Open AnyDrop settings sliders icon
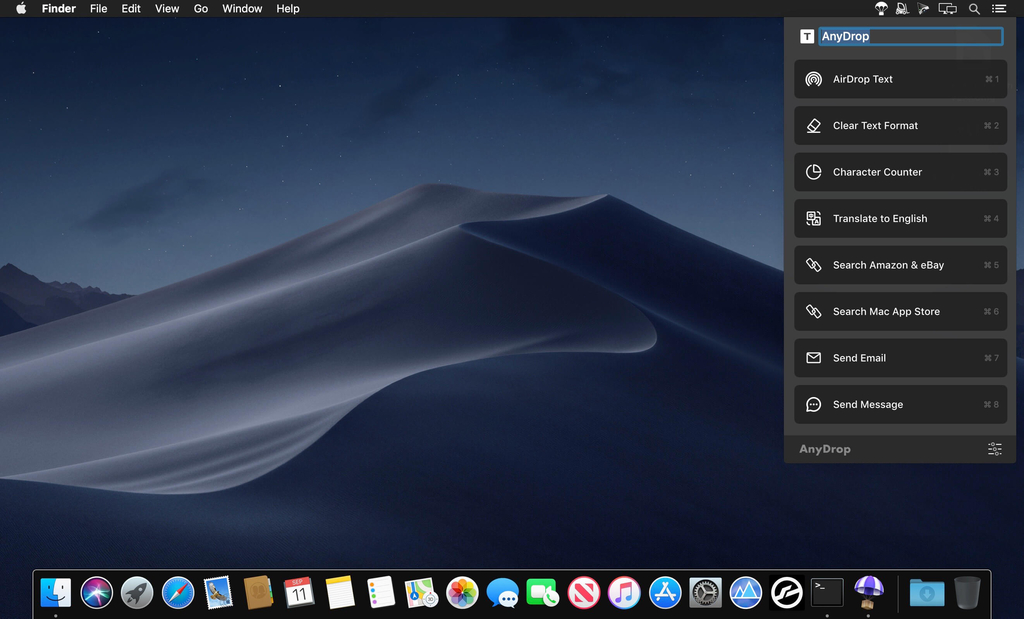 994,449
